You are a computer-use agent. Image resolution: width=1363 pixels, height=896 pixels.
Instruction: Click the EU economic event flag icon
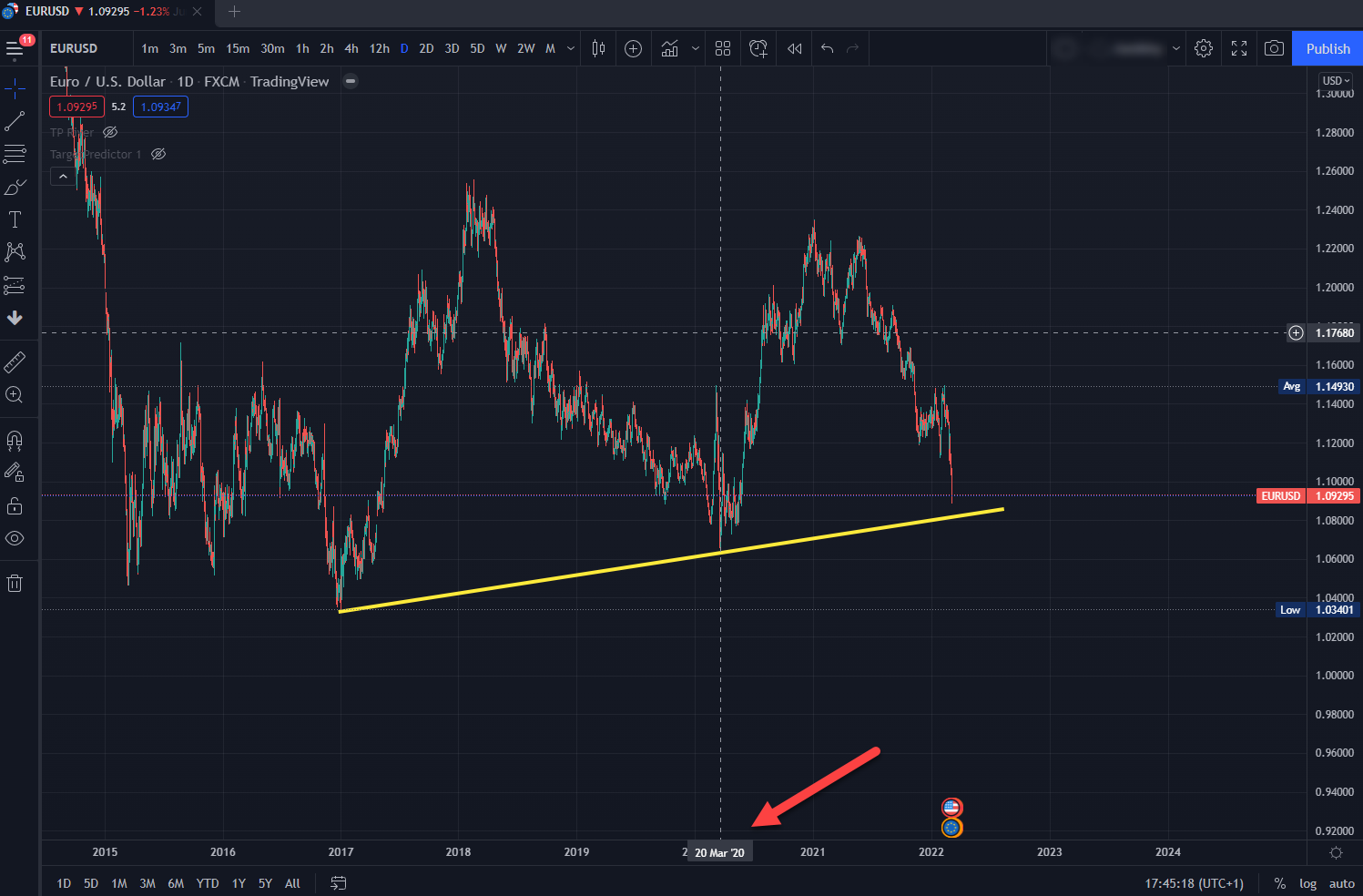[951, 828]
